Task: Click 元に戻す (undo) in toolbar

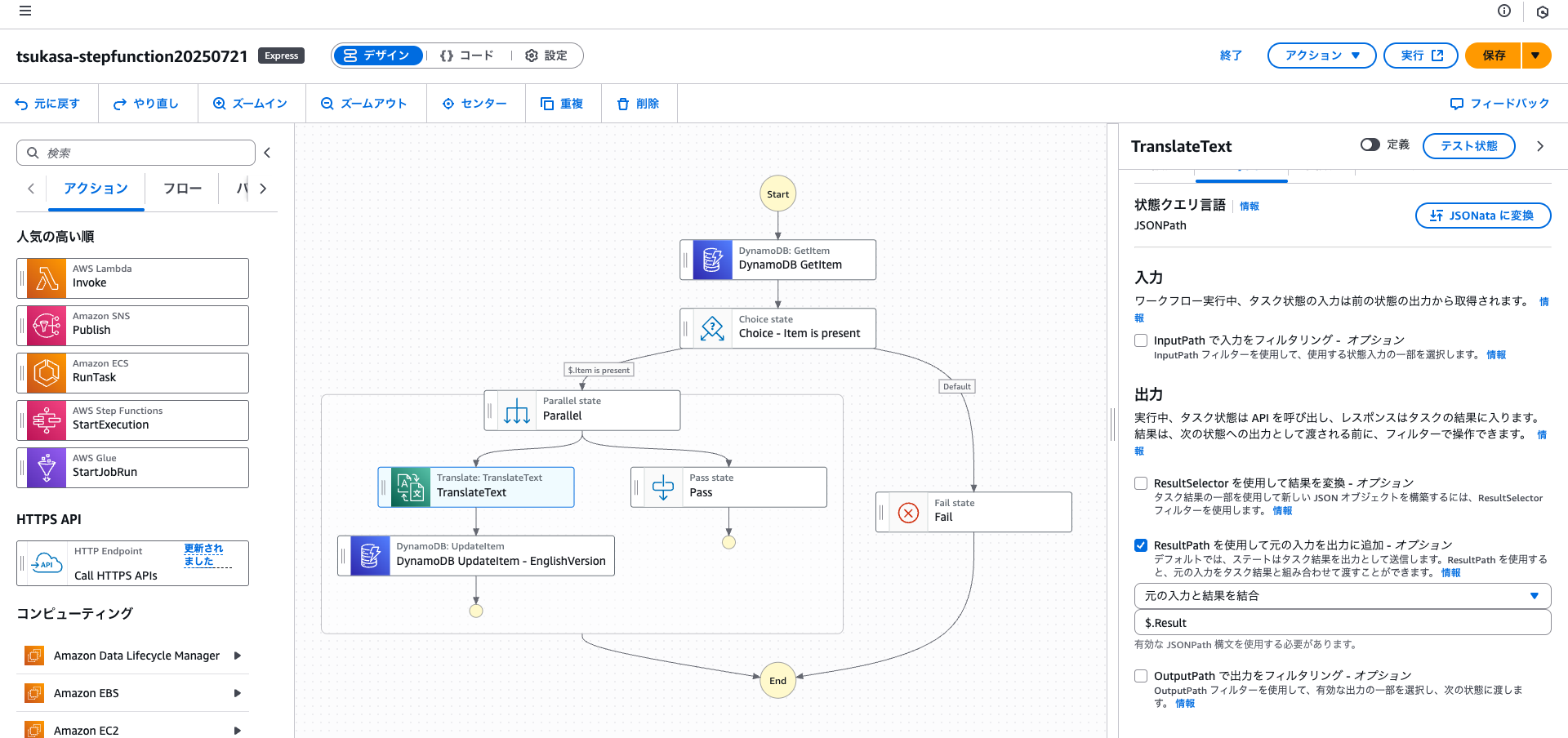Action: [47, 104]
